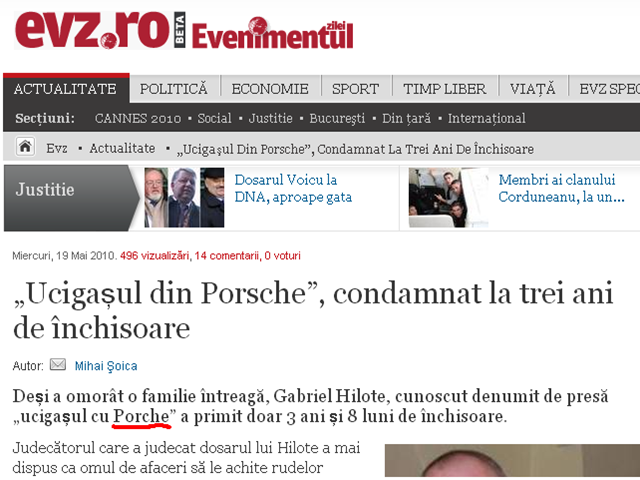The width and height of the screenshot is (640, 480).
Task: Click the Evenimentul zilei logo
Action: tap(272, 33)
